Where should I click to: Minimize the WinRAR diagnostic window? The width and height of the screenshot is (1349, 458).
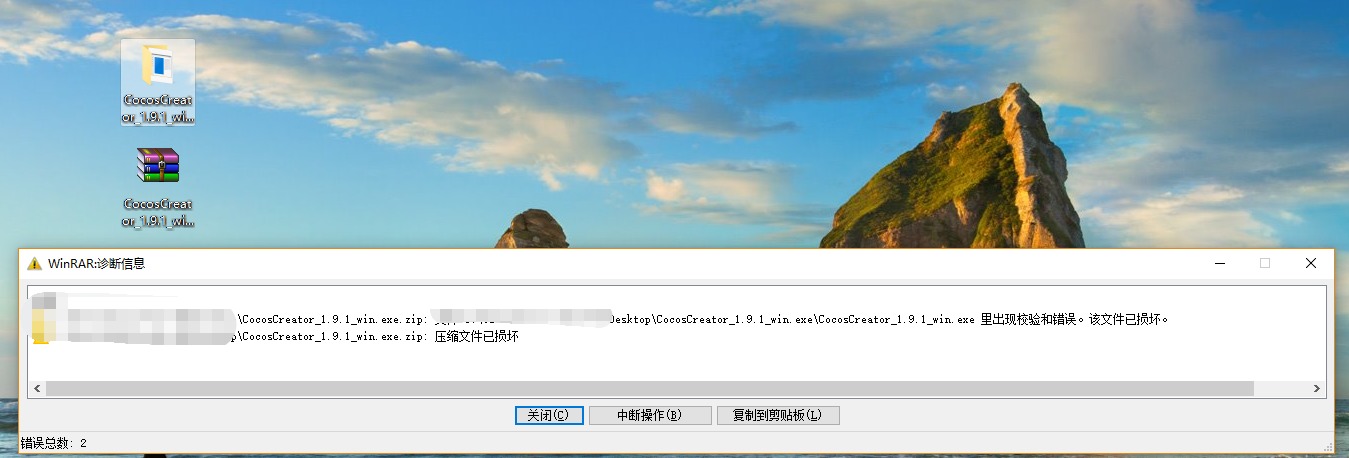click(x=1220, y=263)
